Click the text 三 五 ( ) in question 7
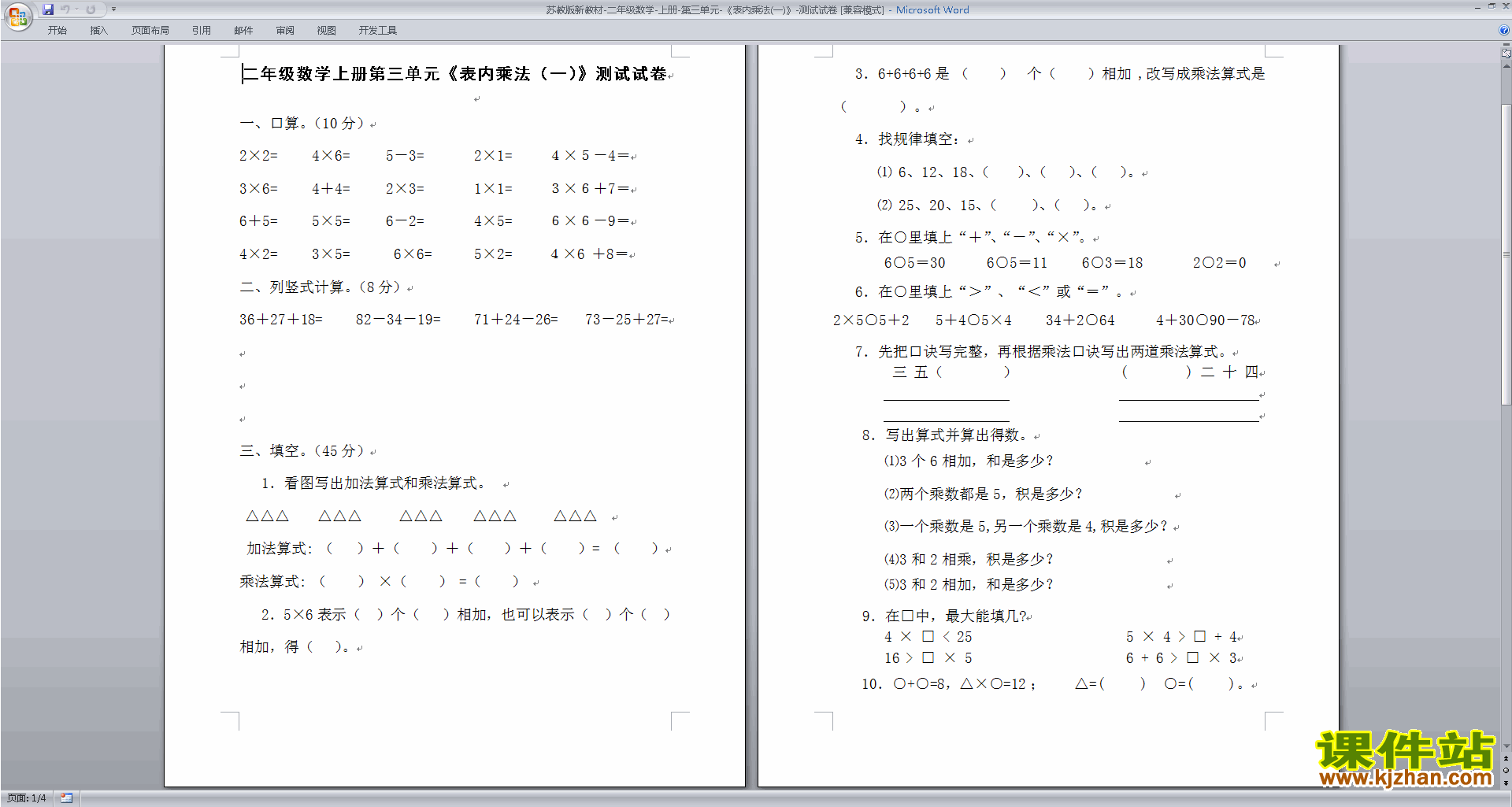 951,372
